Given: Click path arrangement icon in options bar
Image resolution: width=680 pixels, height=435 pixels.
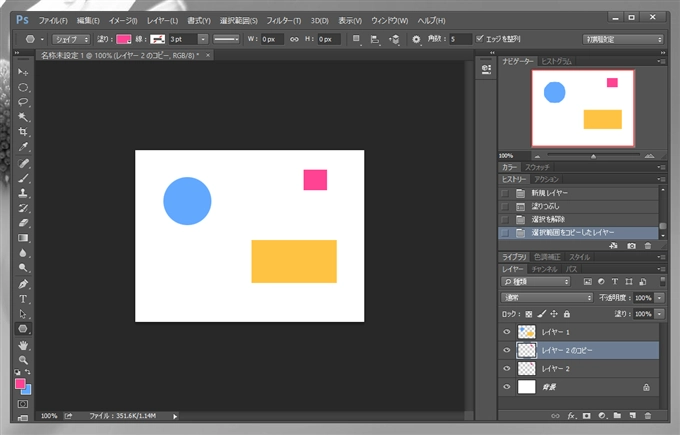Looking at the screenshot, I should [x=395, y=39].
